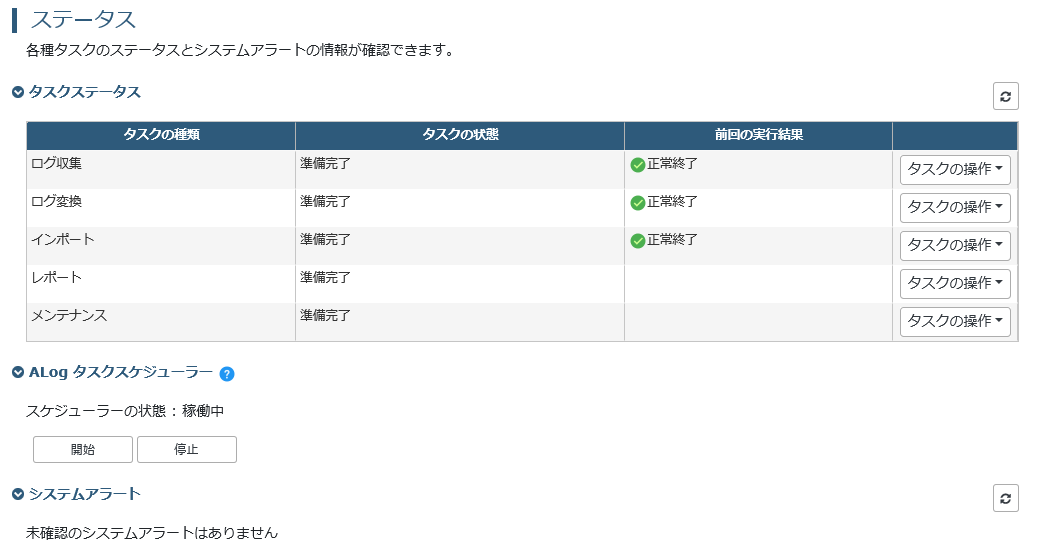The width and height of the screenshot is (1037, 554).
Task: Click green check icon in ログ変換 row
Action: (638, 203)
